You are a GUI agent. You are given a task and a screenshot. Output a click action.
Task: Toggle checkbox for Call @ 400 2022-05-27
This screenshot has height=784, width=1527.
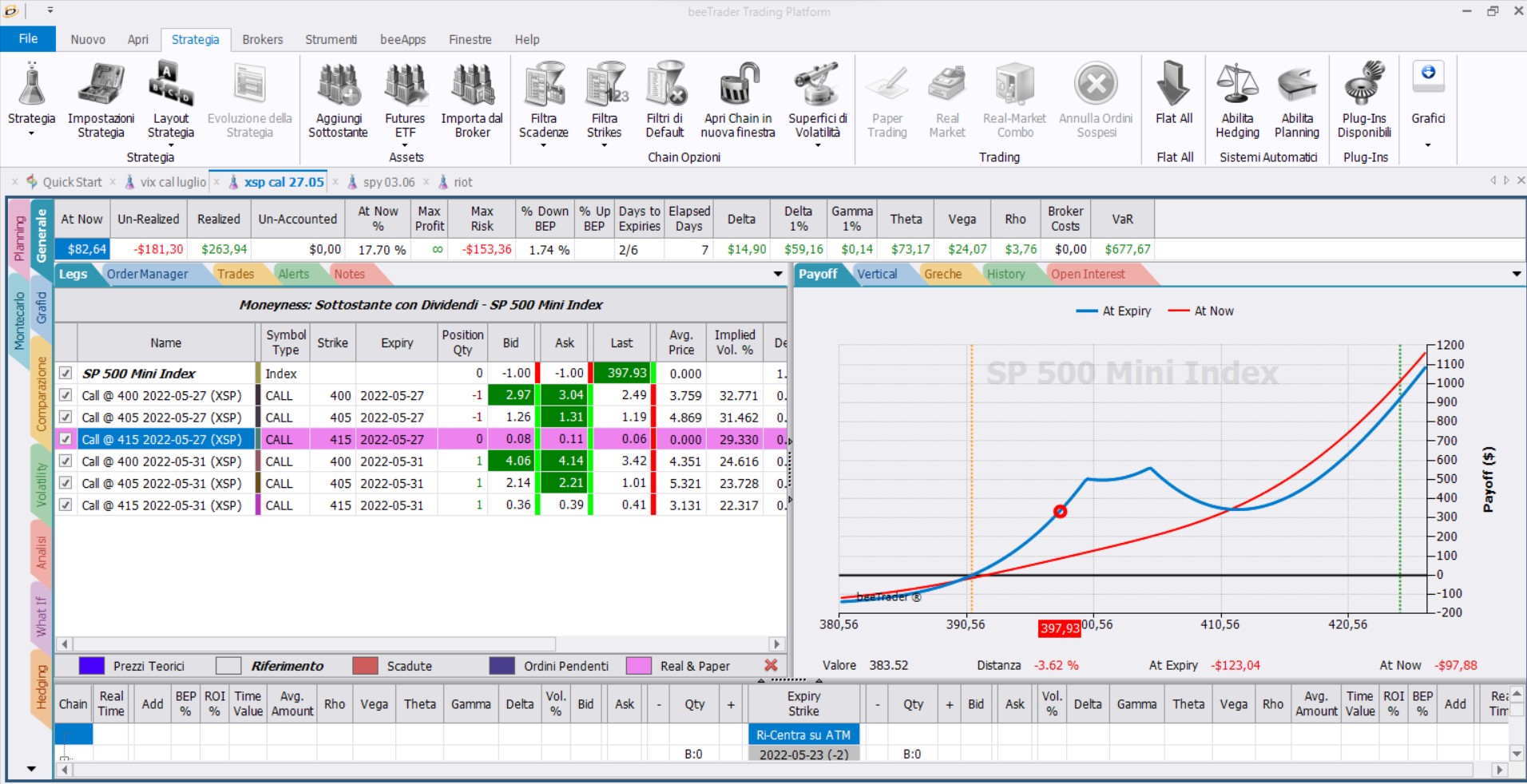coord(65,395)
